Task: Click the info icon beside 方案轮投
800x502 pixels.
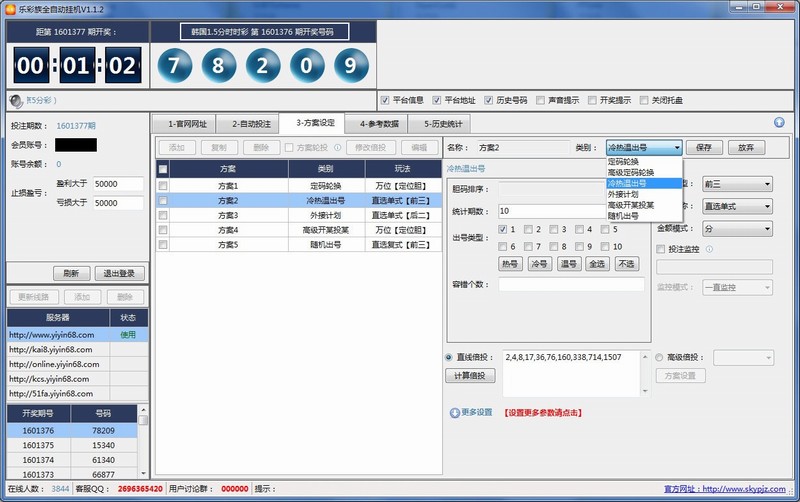Action: pos(338,147)
